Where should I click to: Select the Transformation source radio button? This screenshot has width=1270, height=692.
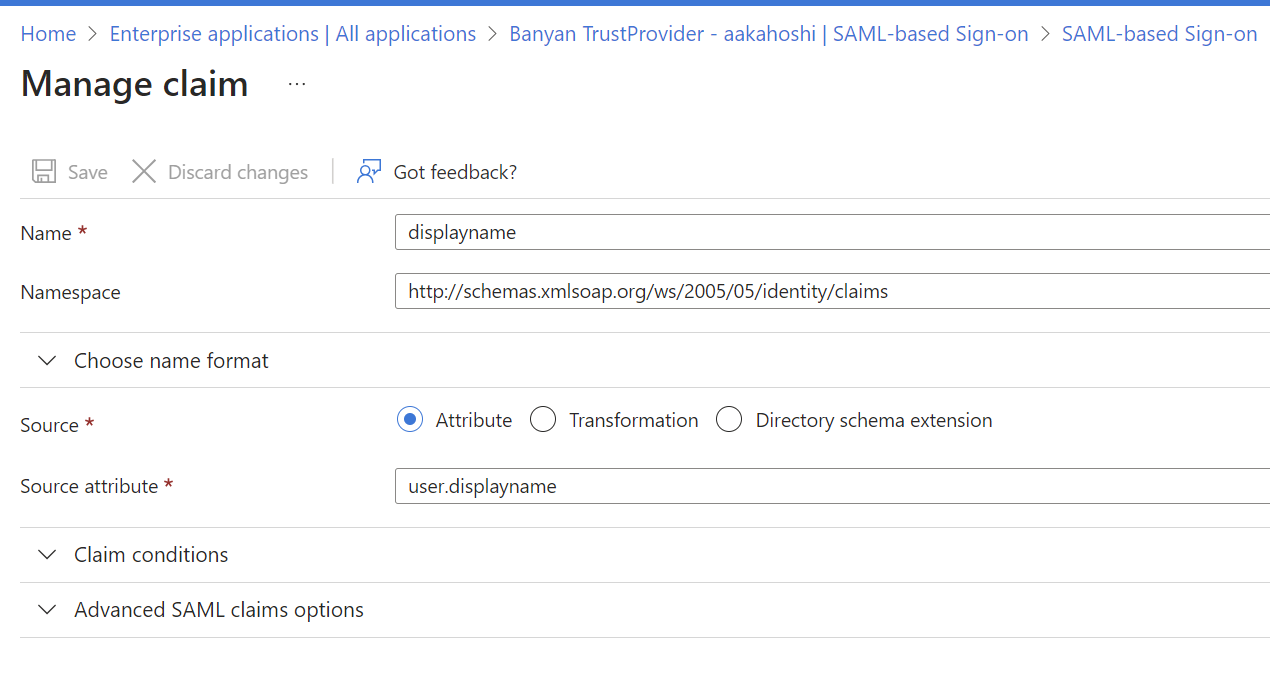[x=543, y=420]
